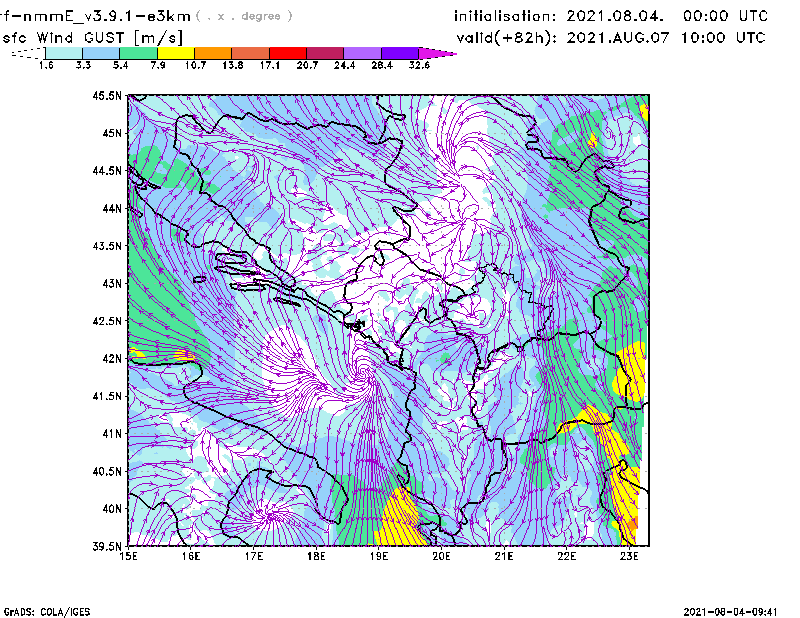Viewport: 800px width, 618px height.
Task: Click the '40.5N' latitude axis label
Action: (107, 471)
